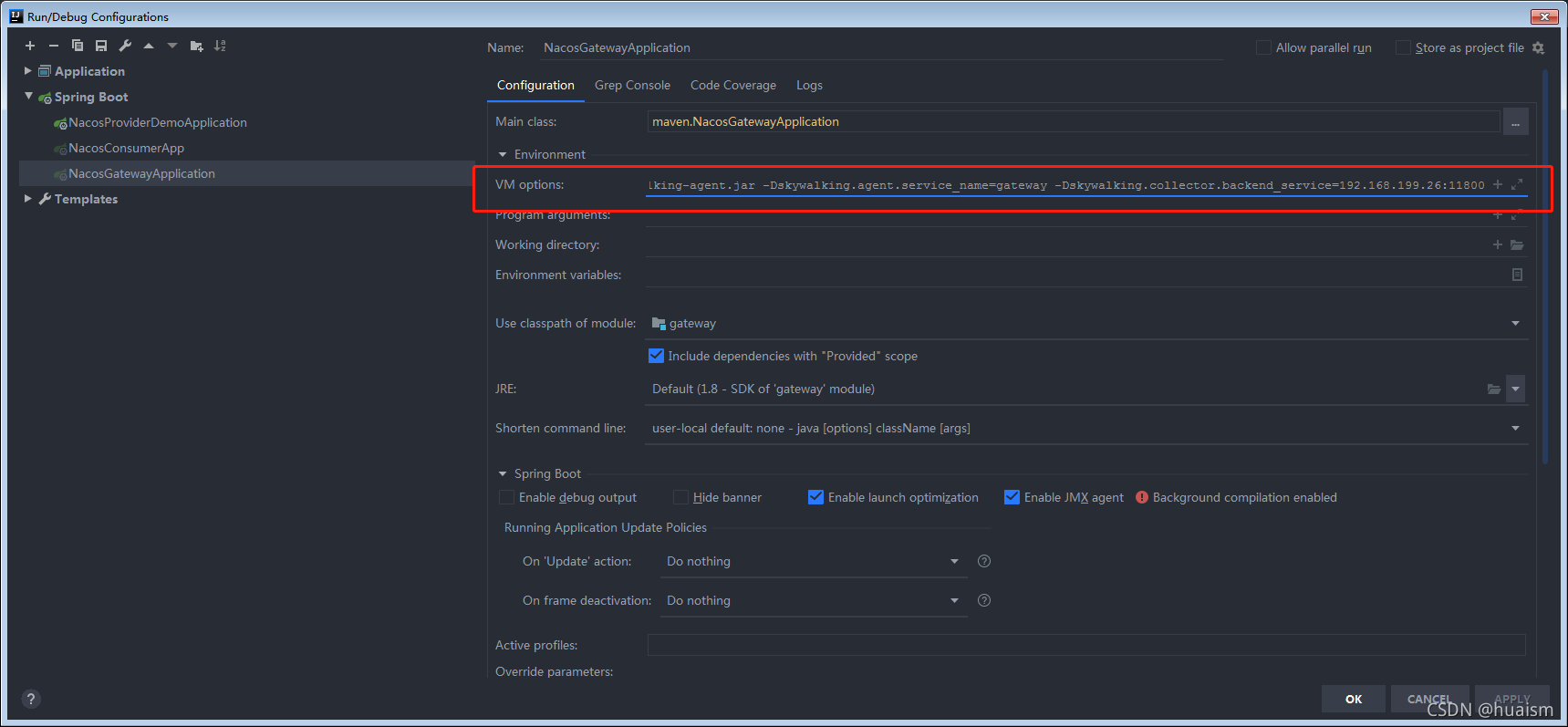Select NacosConsumerApp configuration

click(127, 148)
